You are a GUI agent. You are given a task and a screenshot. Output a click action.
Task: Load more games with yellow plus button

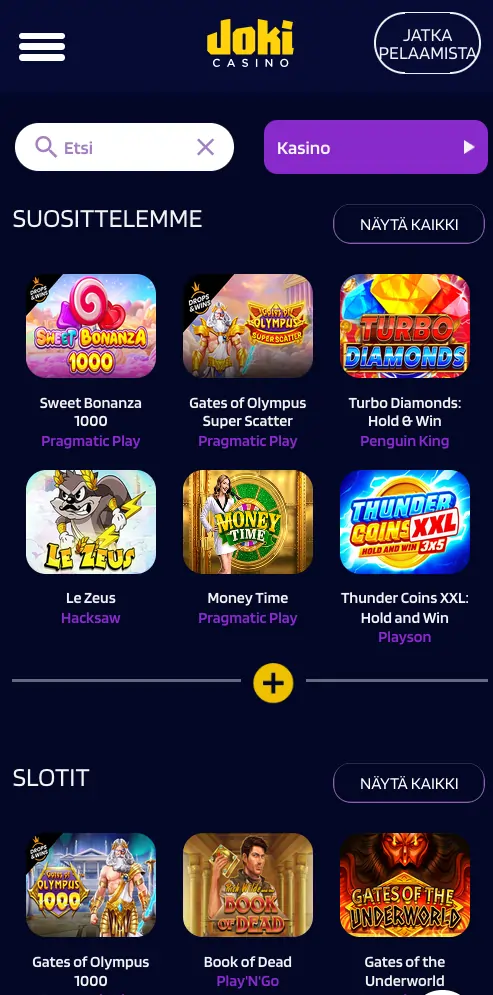pos(273,683)
